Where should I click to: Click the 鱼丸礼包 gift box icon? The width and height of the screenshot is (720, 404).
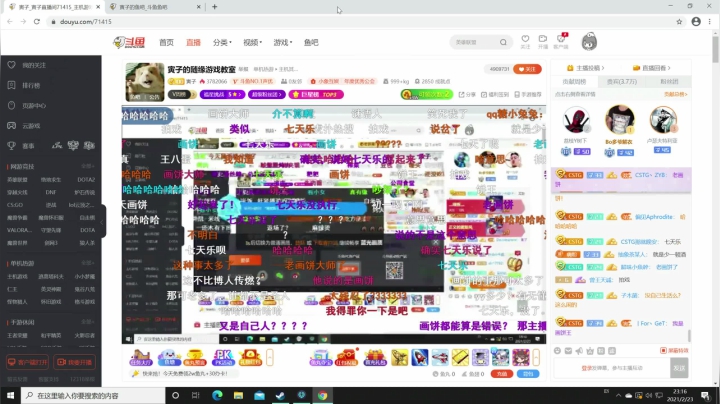[374, 357]
